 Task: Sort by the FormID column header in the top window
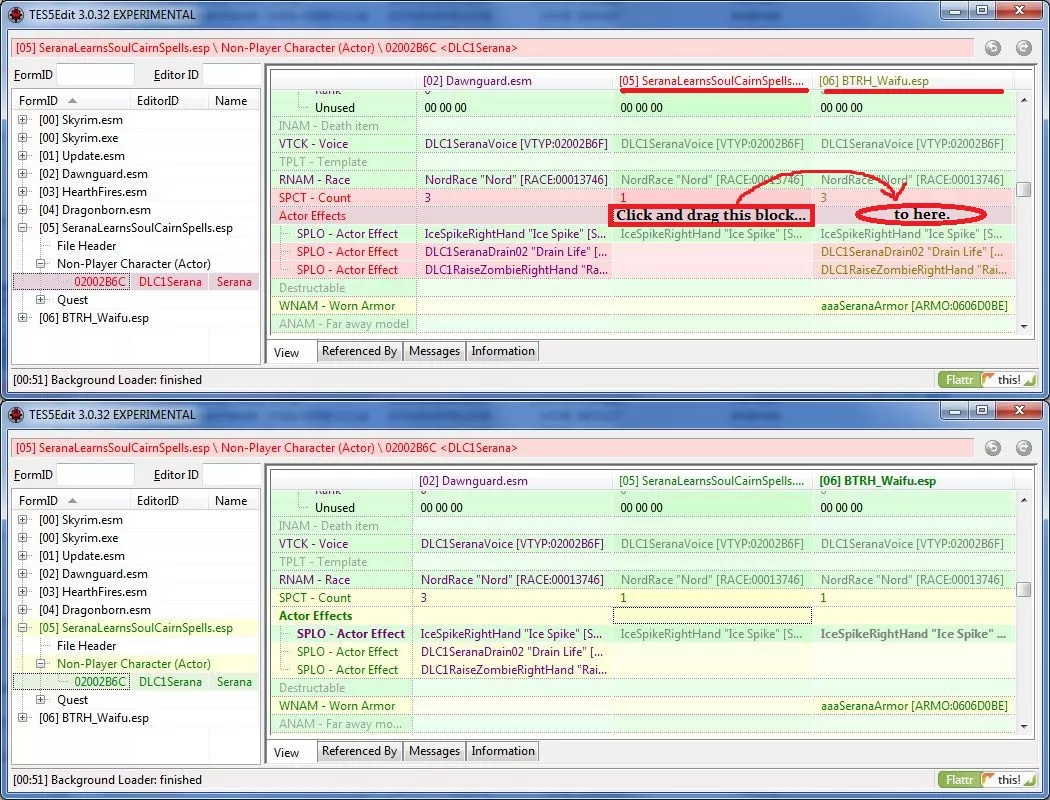coord(72,100)
